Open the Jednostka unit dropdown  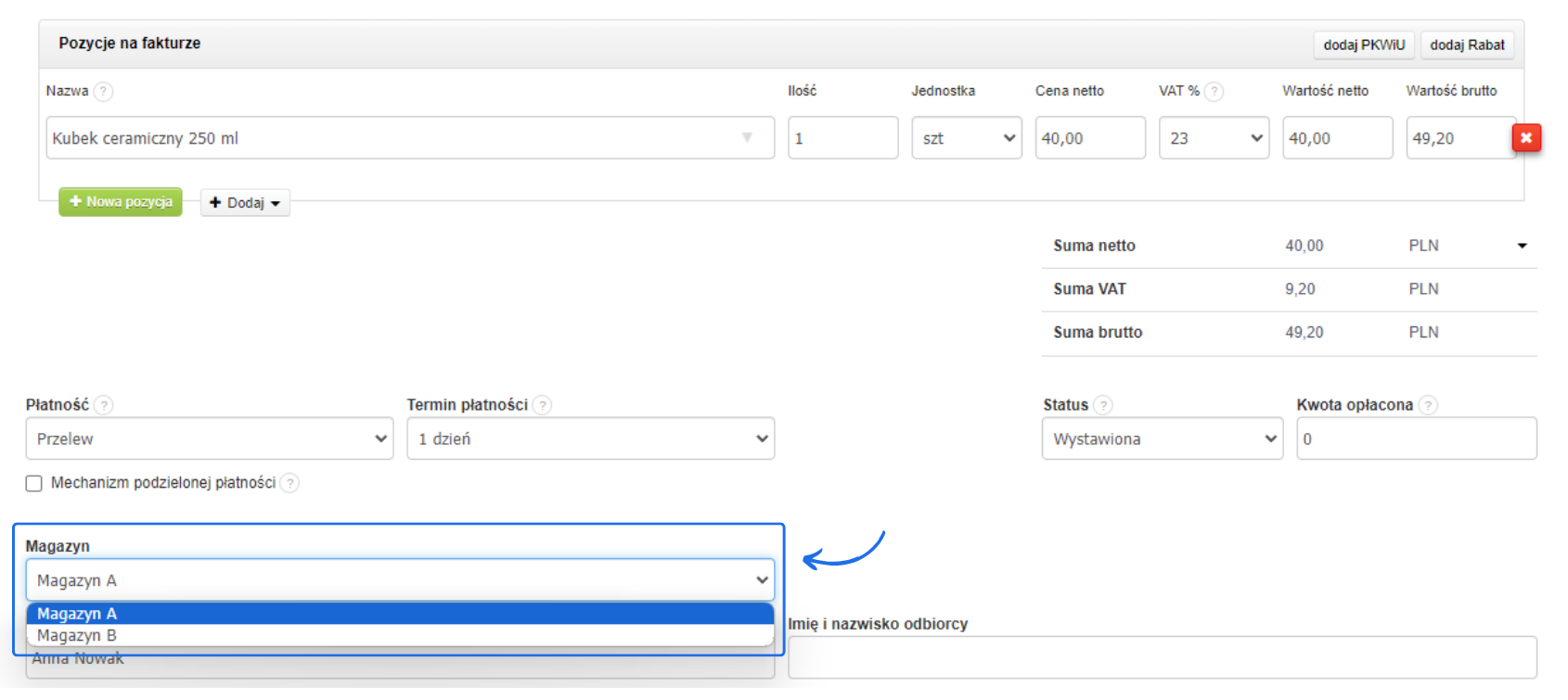tap(966, 138)
